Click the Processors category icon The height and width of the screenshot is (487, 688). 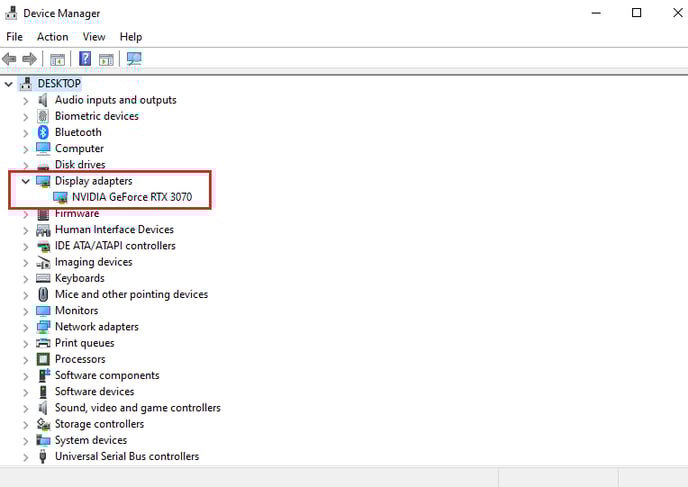43,359
